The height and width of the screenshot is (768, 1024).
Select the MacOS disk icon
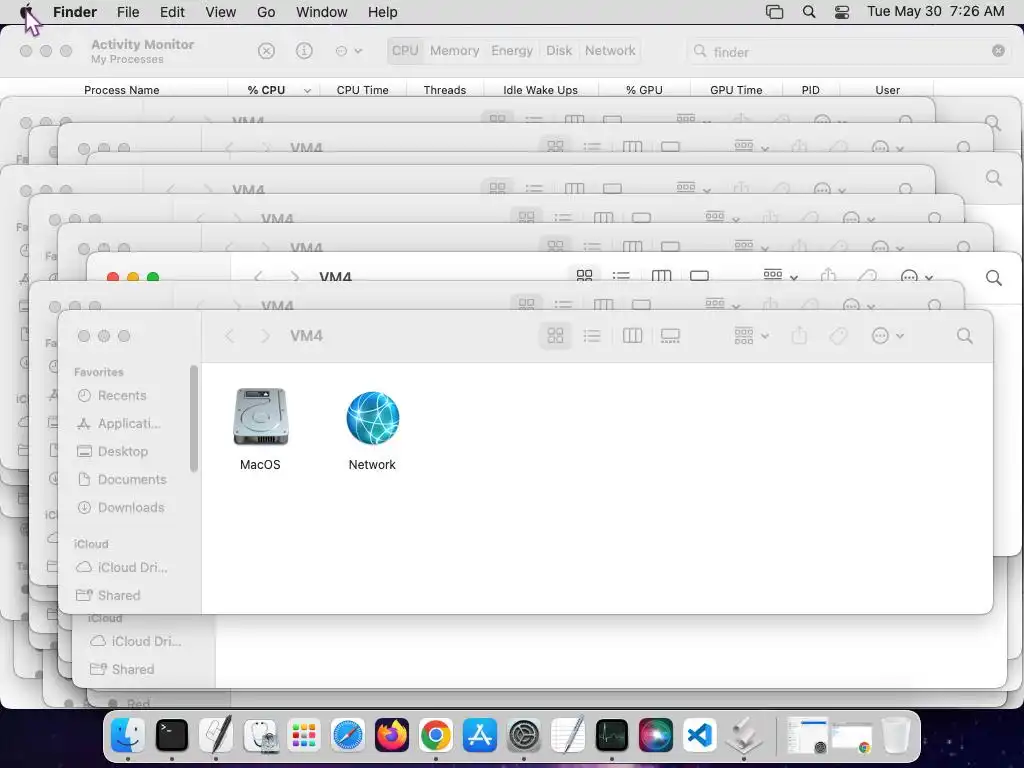point(260,418)
